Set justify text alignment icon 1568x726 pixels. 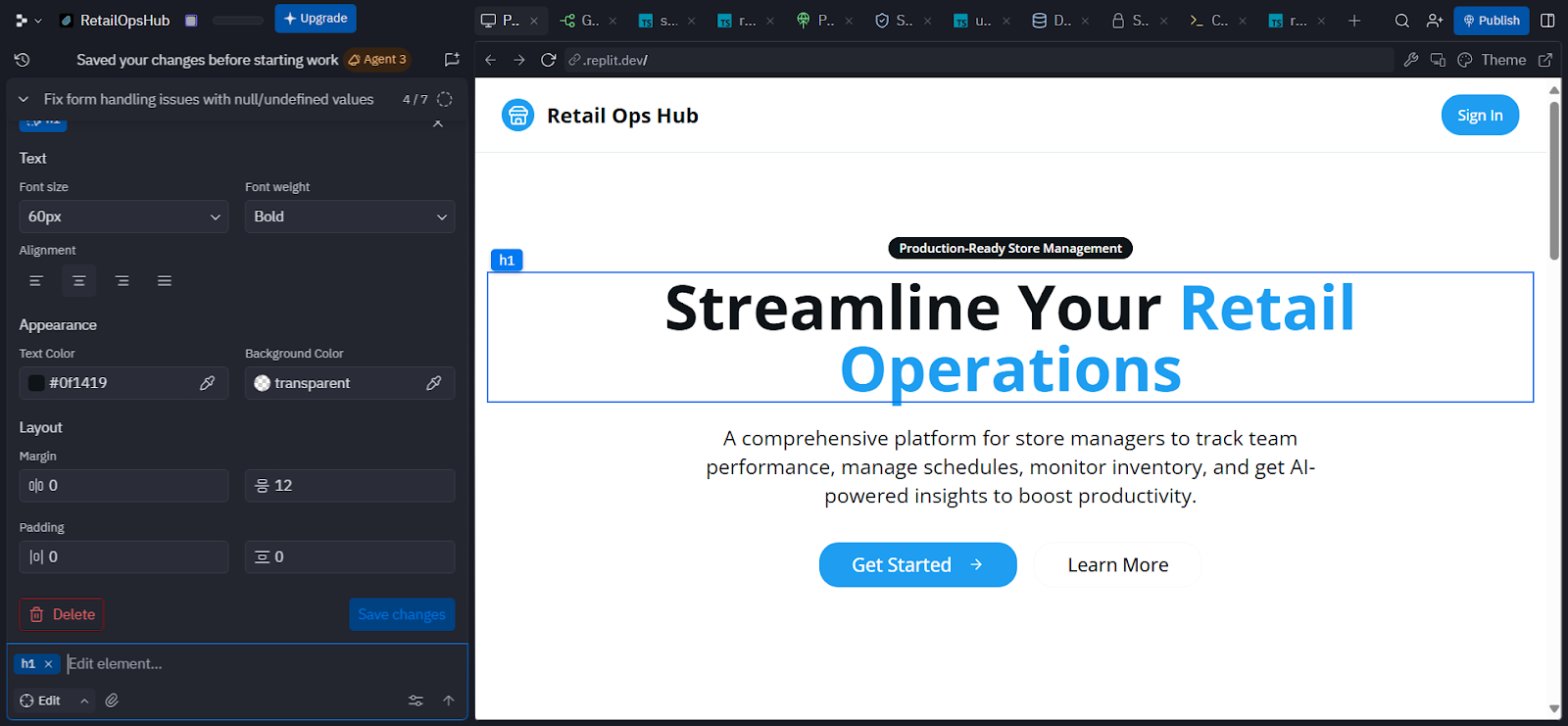coord(165,281)
